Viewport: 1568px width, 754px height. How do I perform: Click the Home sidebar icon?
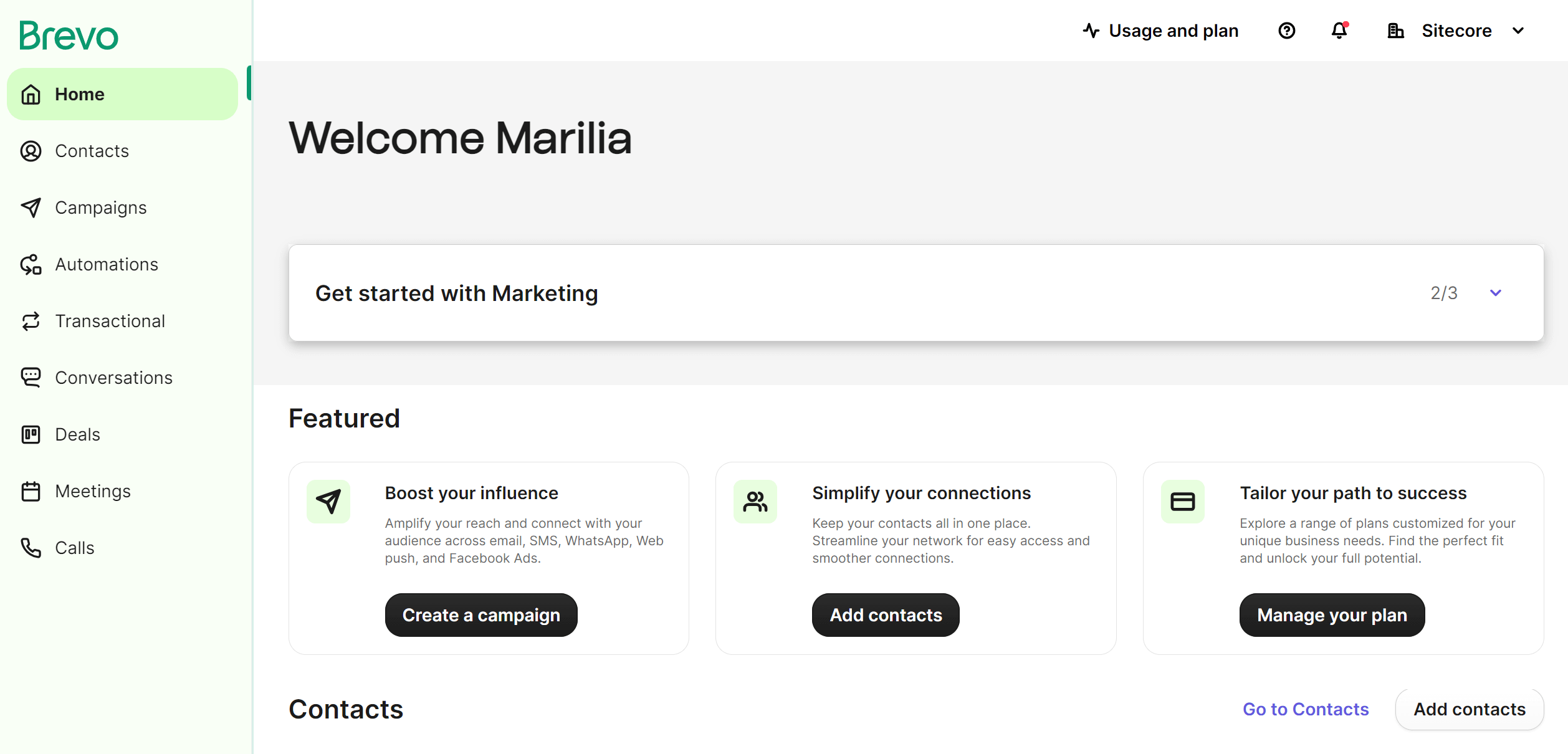click(30, 94)
